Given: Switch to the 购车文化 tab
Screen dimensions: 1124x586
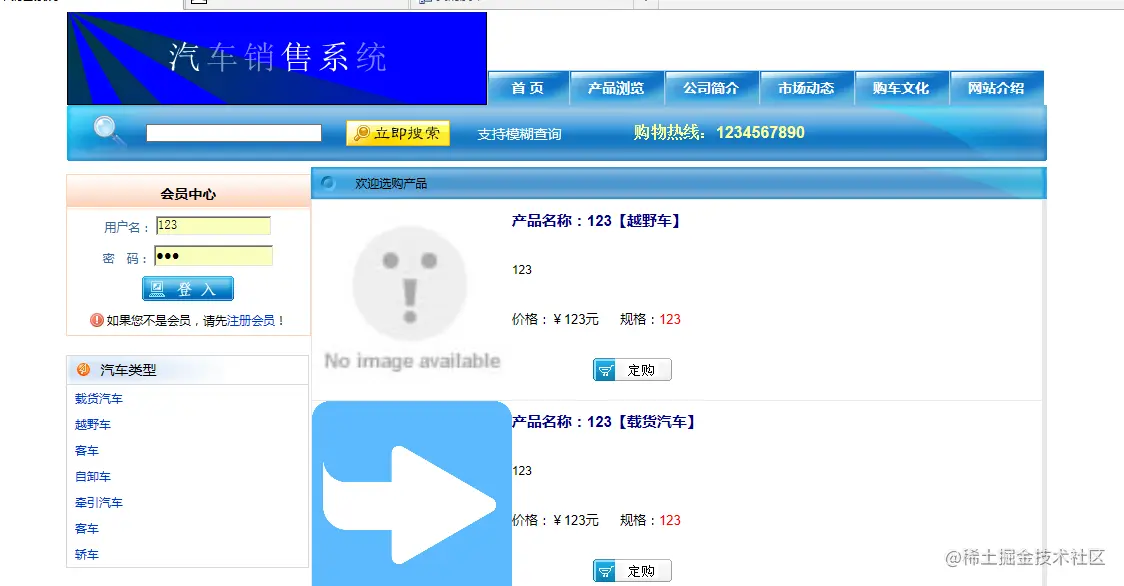Looking at the screenshot, I should 901,88.
